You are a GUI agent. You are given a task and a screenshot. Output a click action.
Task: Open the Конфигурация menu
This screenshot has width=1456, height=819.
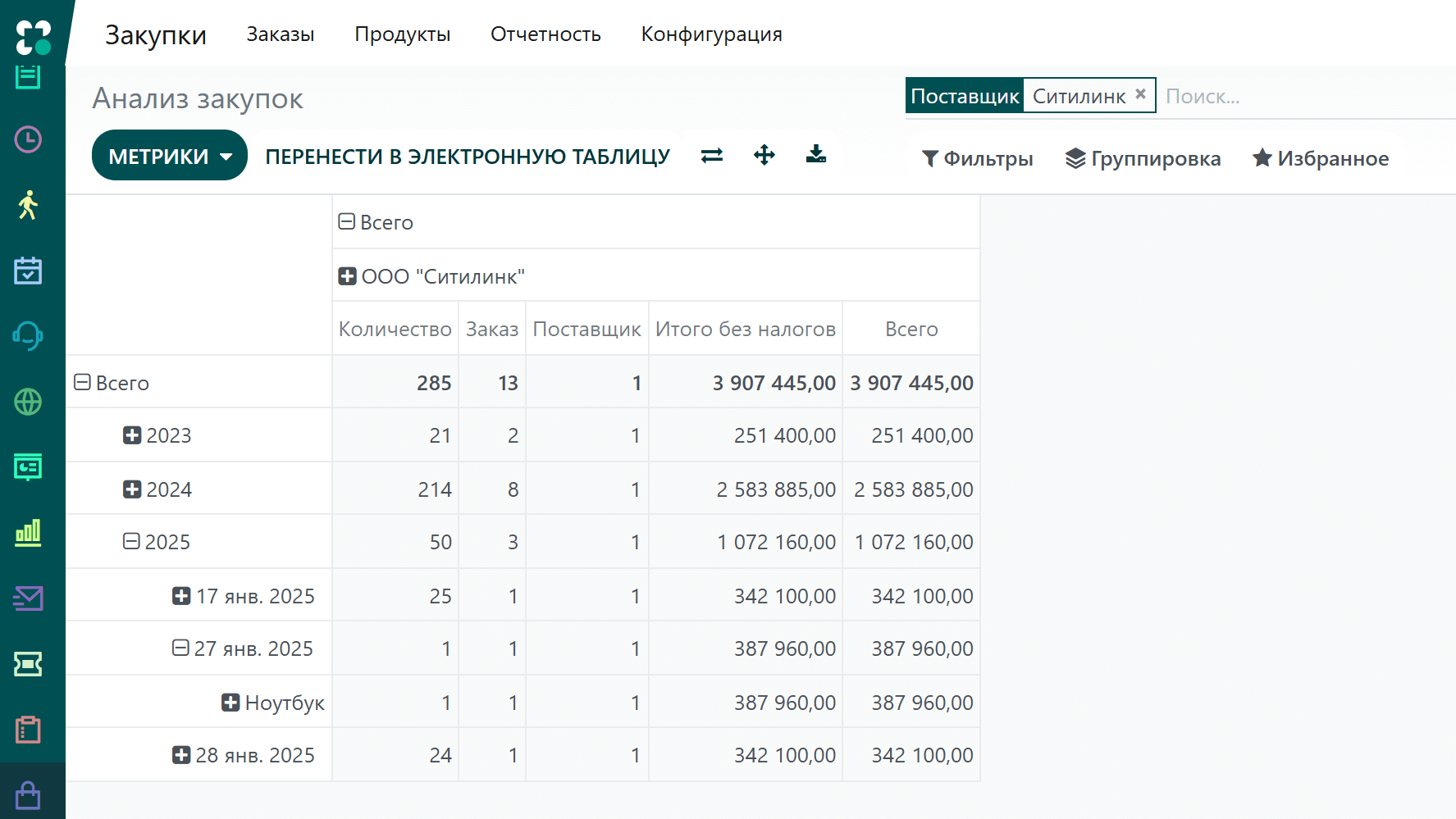pos(712,34)
